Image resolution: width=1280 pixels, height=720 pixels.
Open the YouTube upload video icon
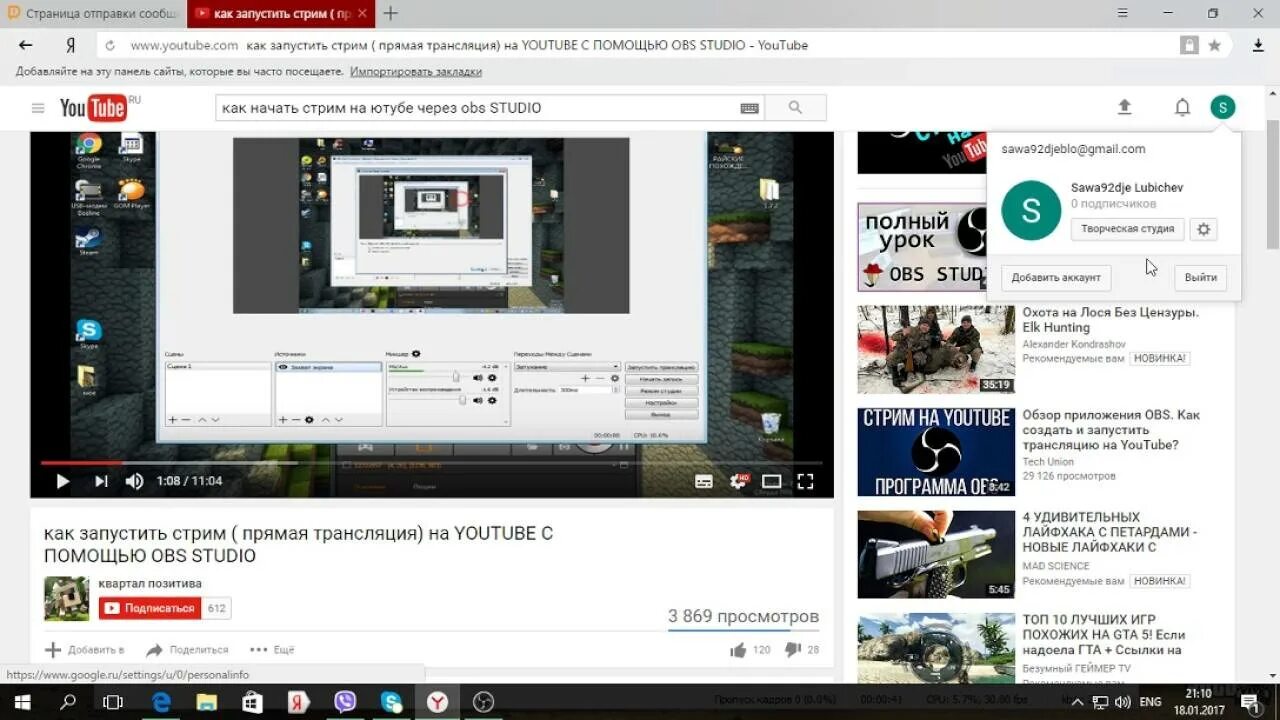pos(1124,108)
